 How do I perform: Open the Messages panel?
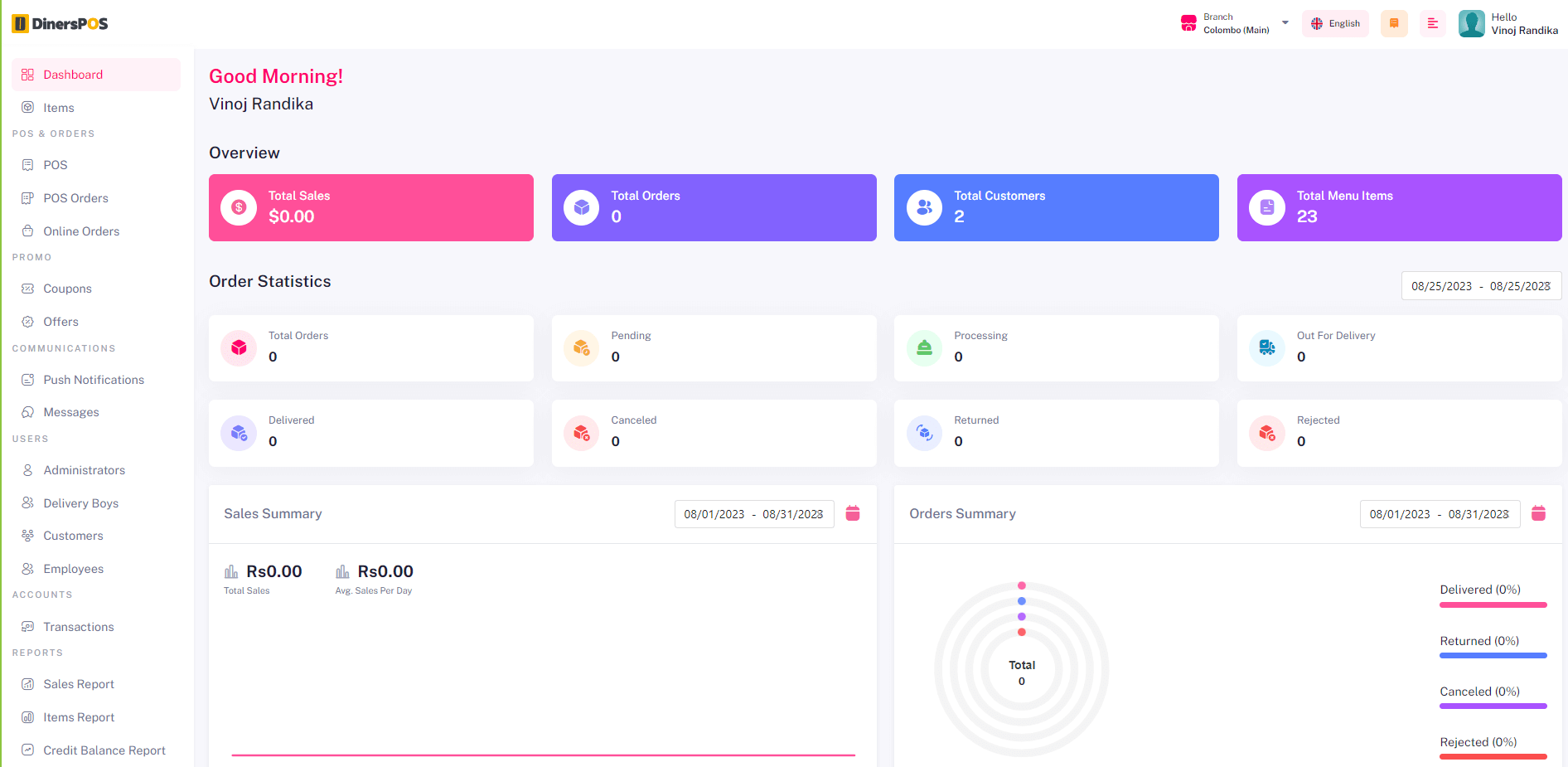click(70, 411)
